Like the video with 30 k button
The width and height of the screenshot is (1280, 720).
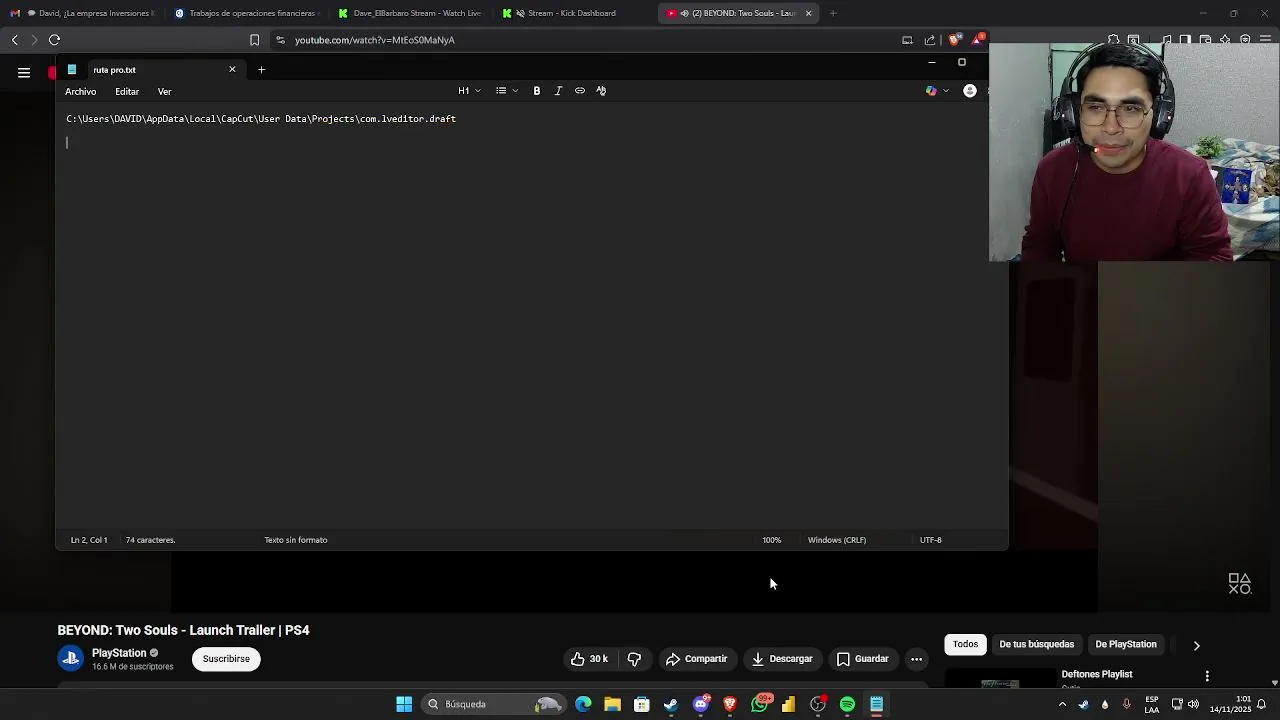coord(589,659)
